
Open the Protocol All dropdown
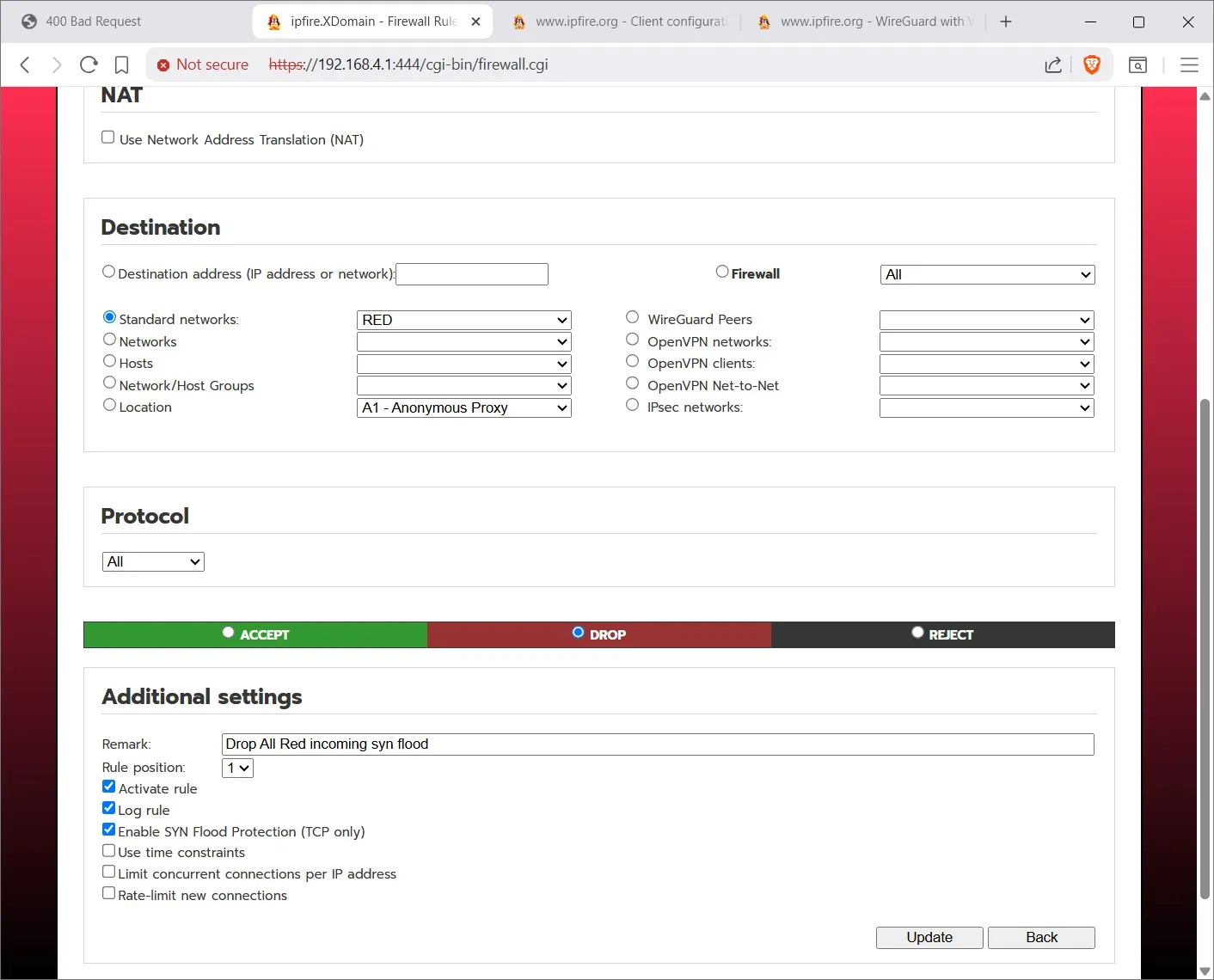[x=153, y=561]
